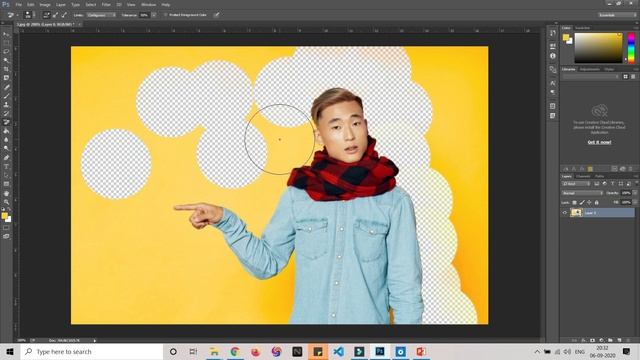Image resolution: width=640 pixels, height=360 pixels.
Task: Open the Tolerance slider arrow
Action: click(154, 15)
